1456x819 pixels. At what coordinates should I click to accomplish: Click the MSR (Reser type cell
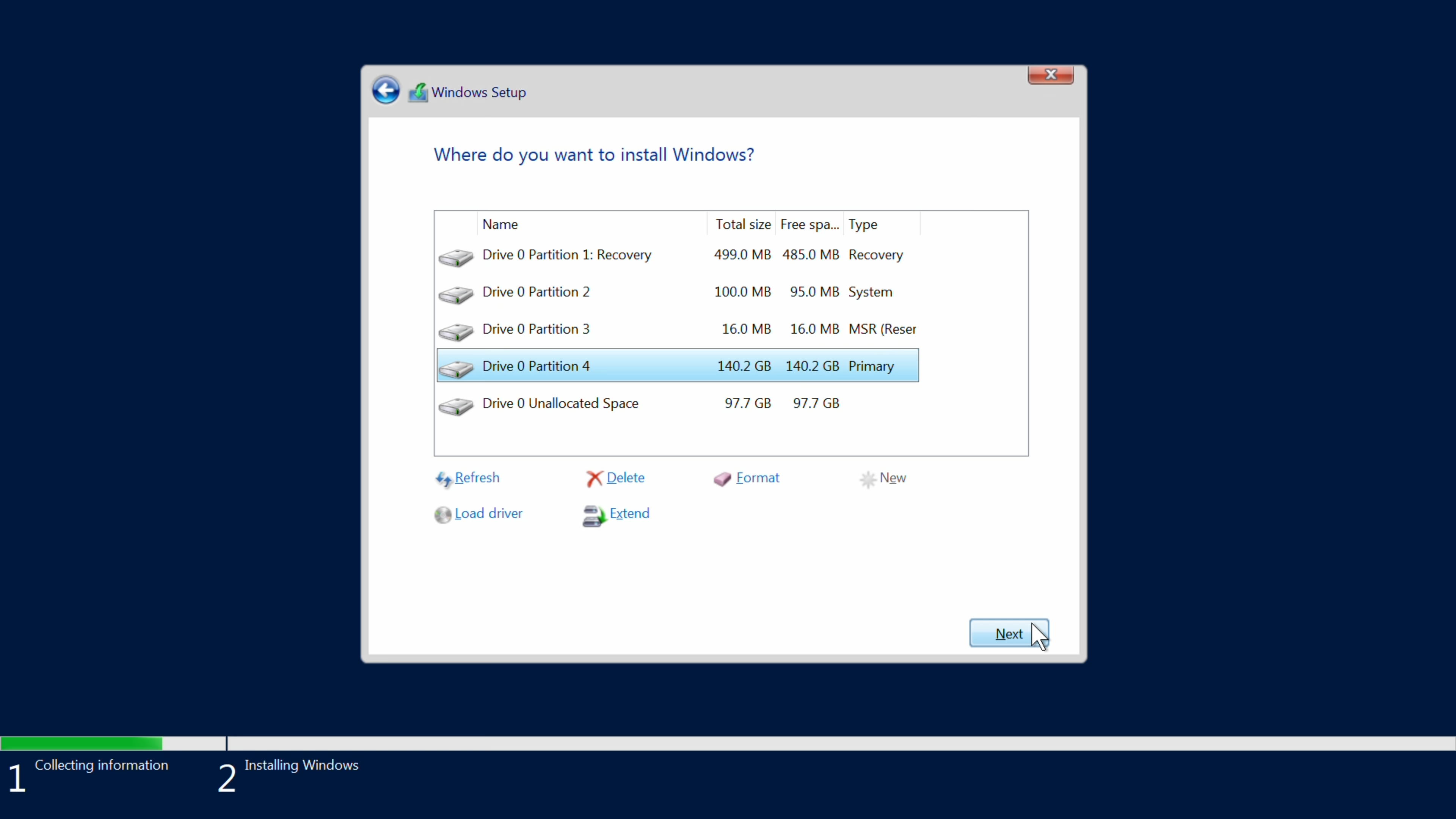pyautogui.click(x=882, y=329)
